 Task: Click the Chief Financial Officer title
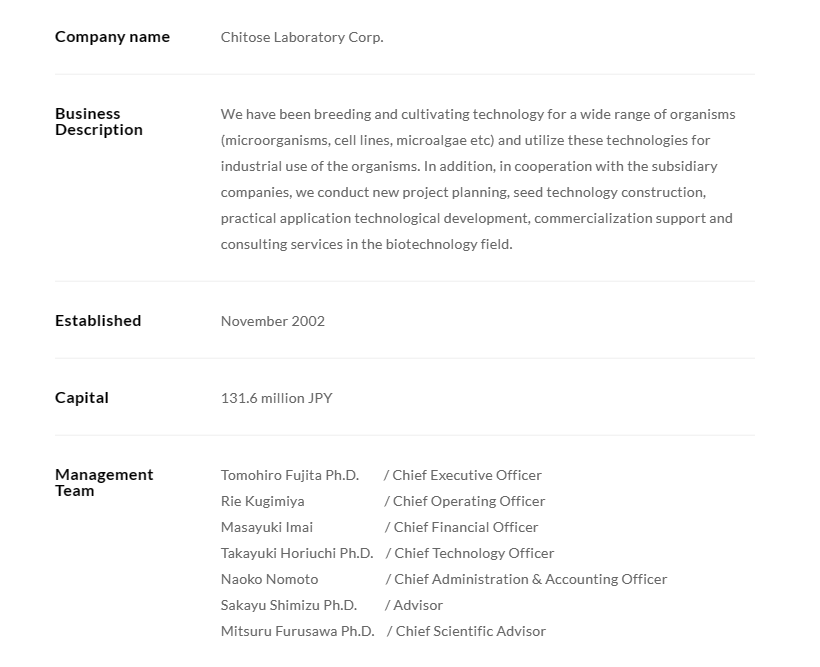466,527
